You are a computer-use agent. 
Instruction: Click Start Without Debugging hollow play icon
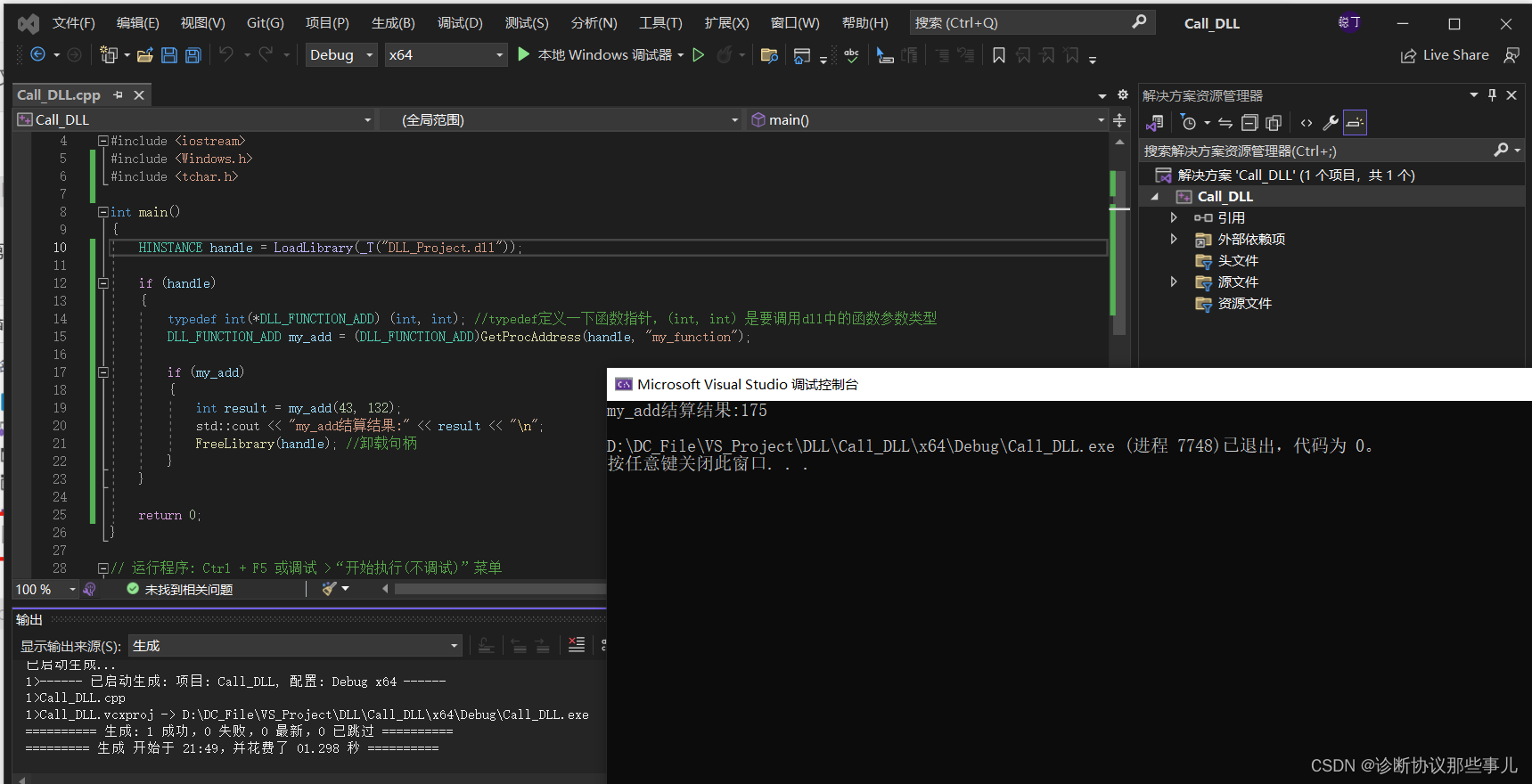pos(699,55)
